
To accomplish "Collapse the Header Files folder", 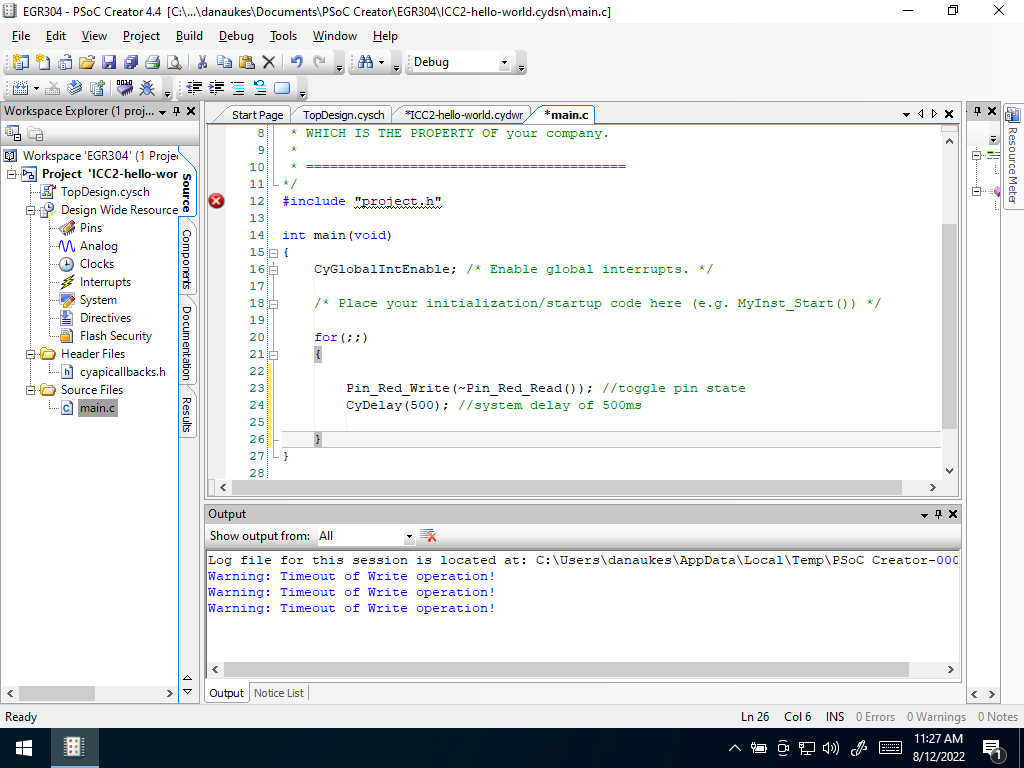I will click(x=30, y=354).
